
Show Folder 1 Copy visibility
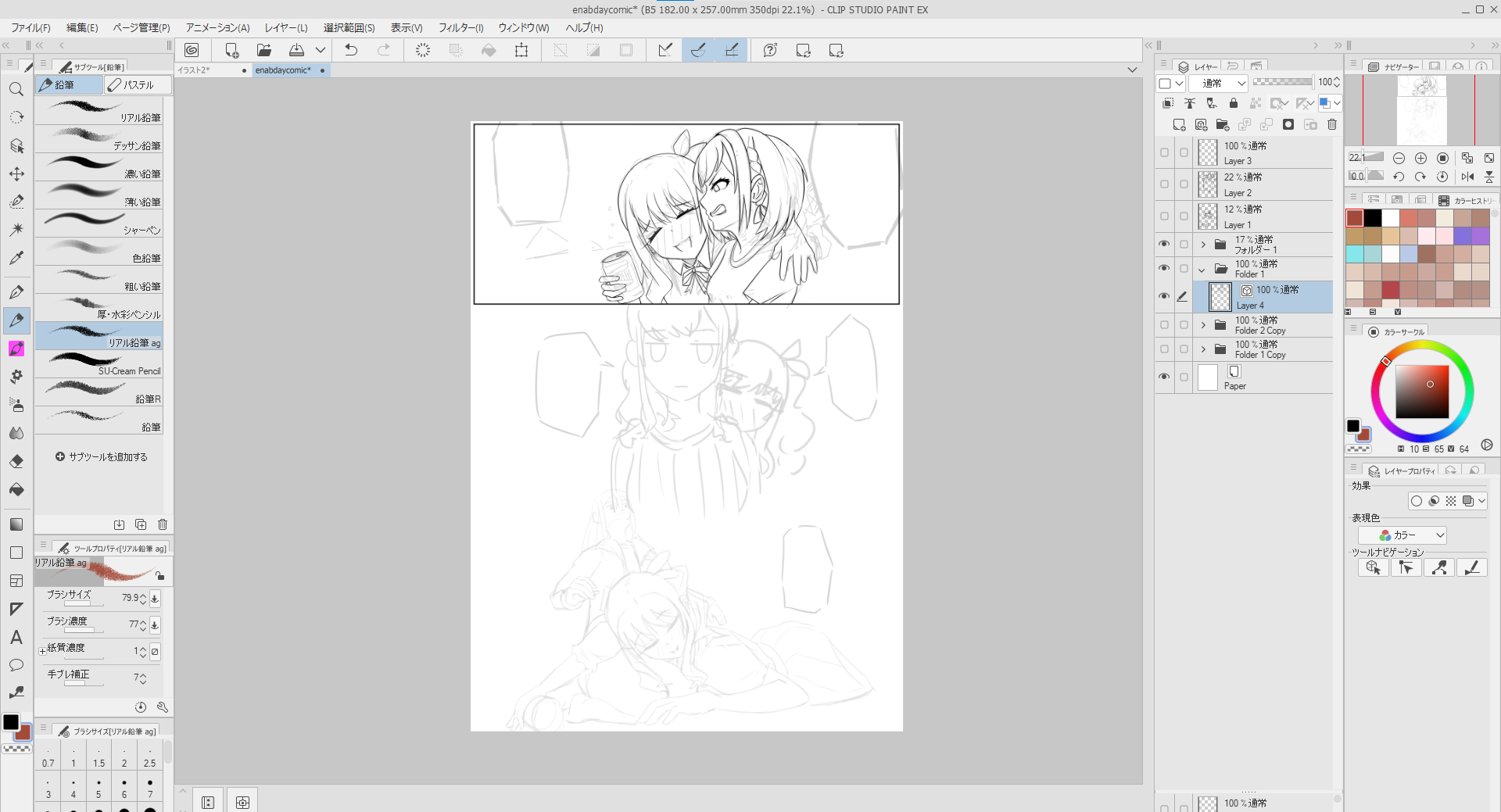[1164, 349]
